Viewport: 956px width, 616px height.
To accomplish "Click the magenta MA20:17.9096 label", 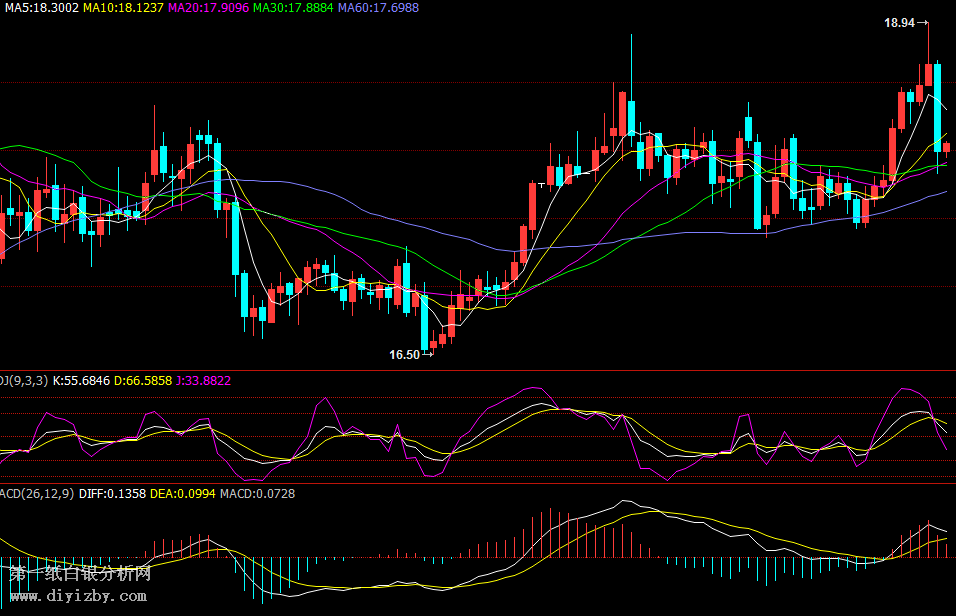I will (208, 8).
